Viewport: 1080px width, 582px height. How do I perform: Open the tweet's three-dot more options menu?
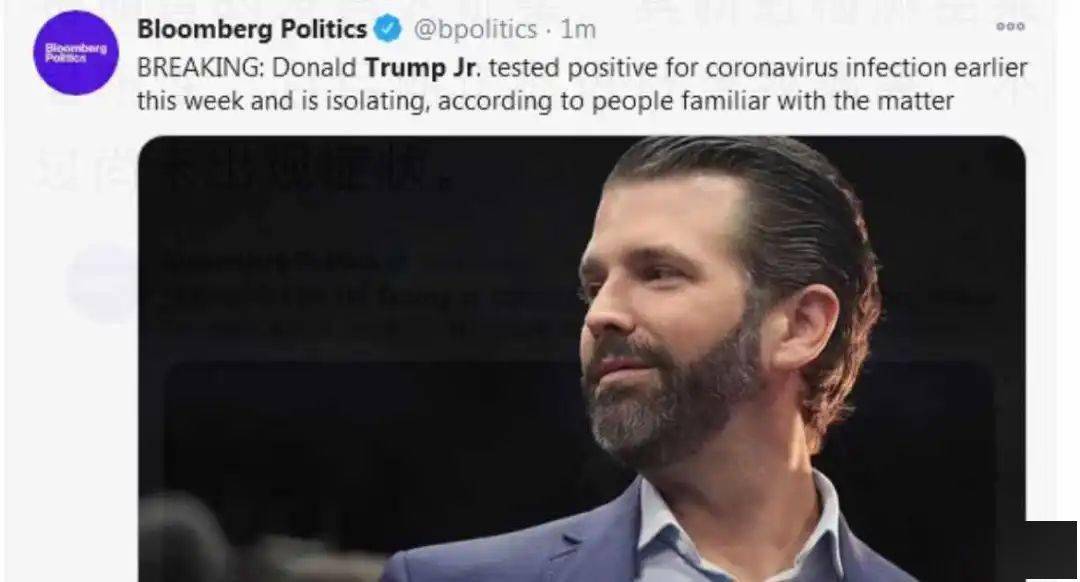pos(1010,27)
